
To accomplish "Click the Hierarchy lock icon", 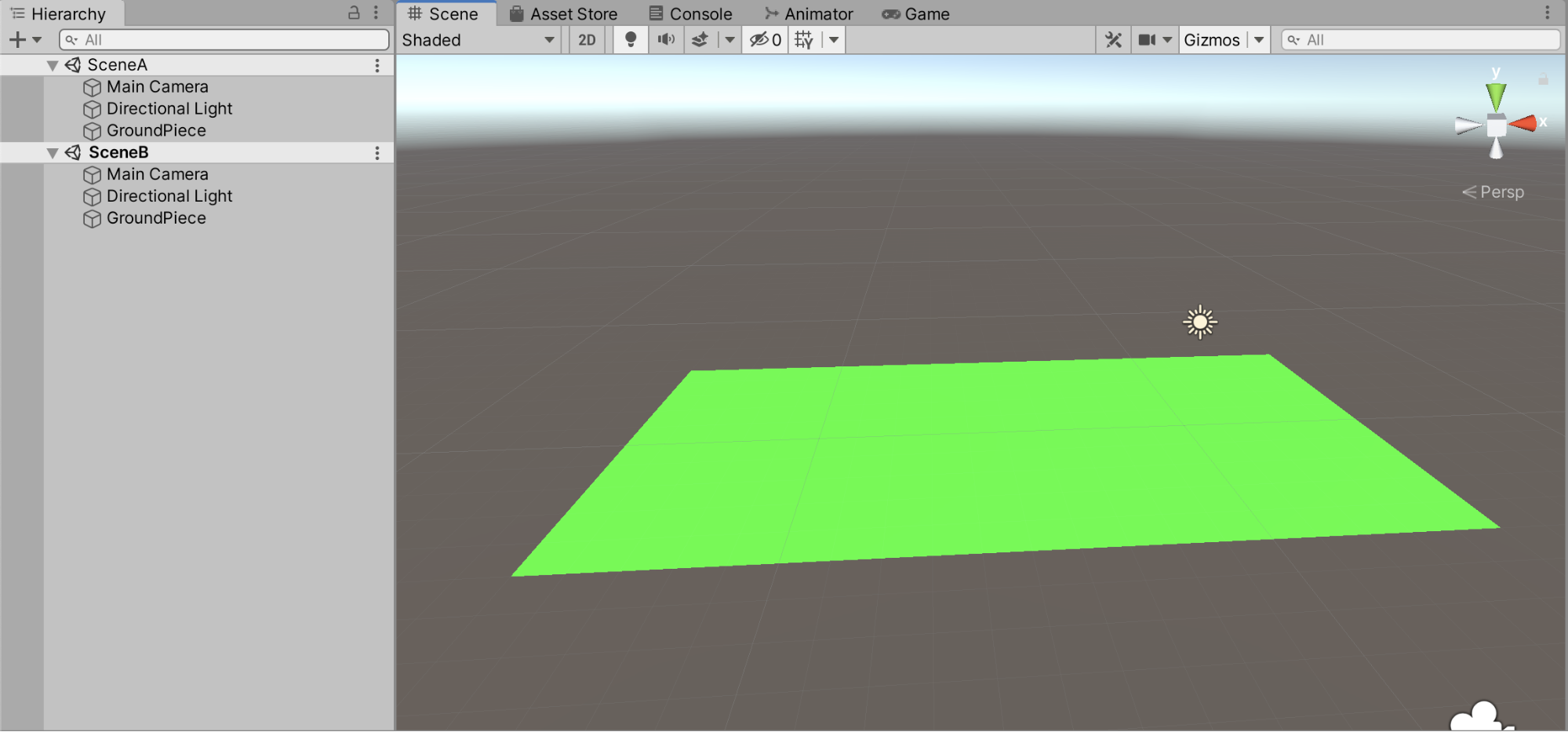I will (354, 13).
